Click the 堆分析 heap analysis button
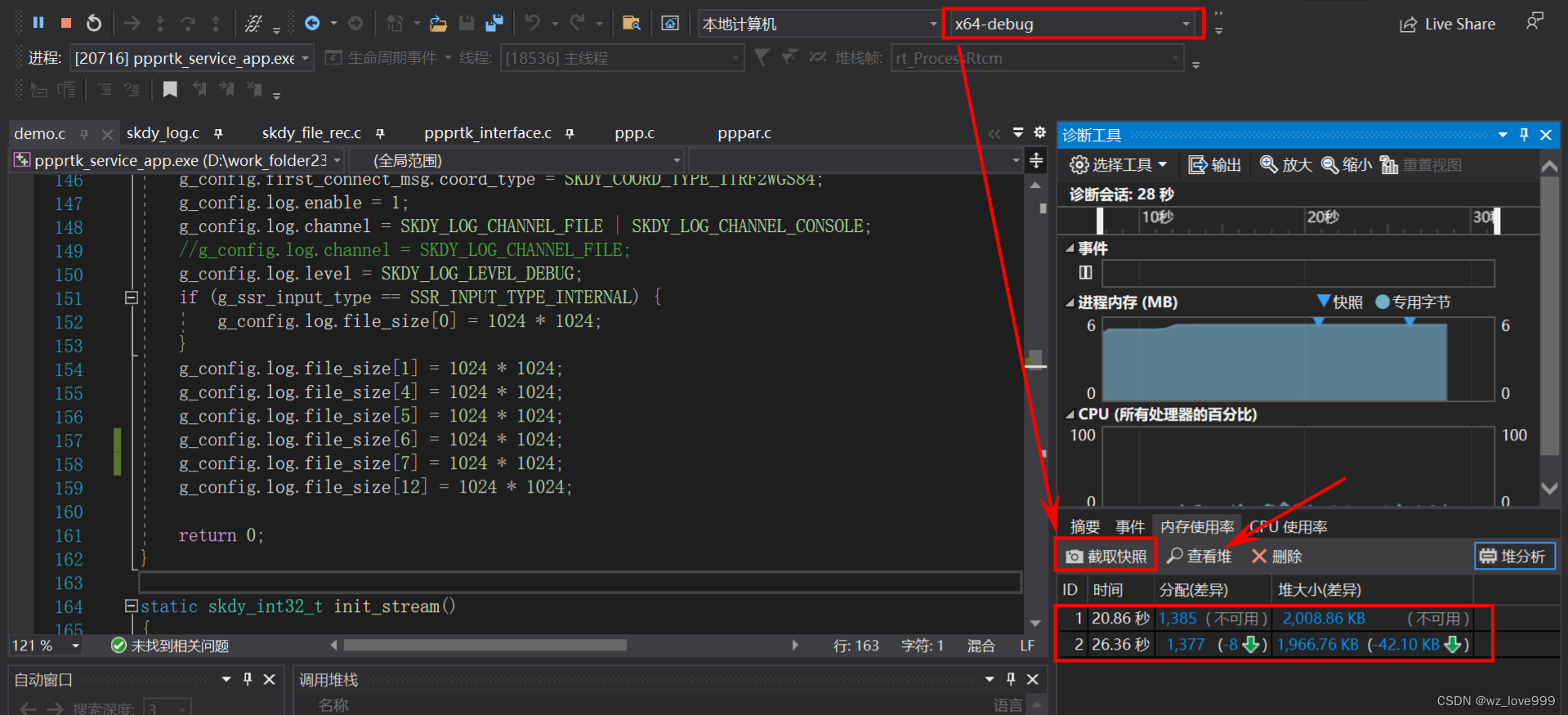 (1515, 556)
